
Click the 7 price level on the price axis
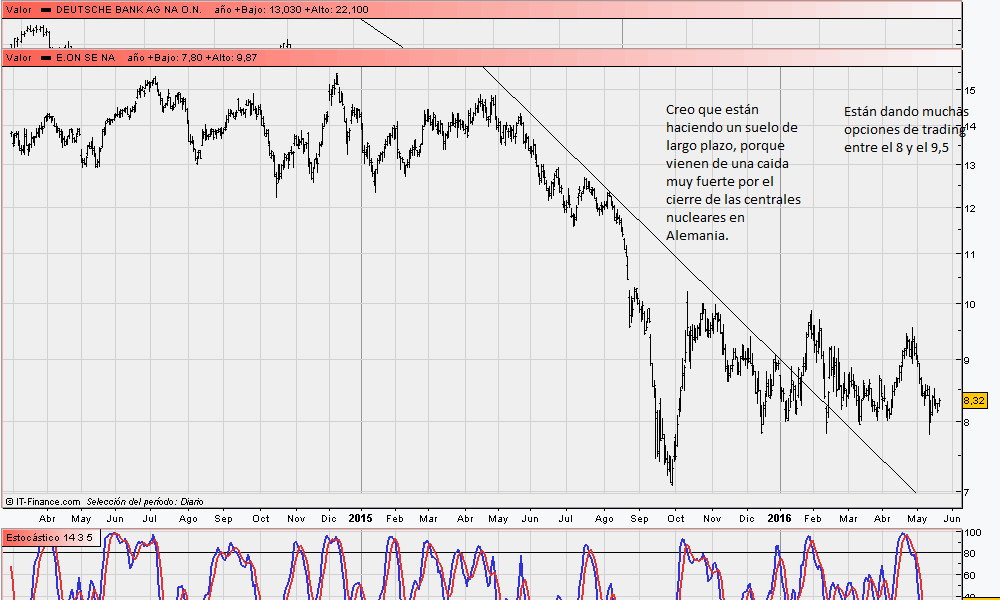(966, 491)
